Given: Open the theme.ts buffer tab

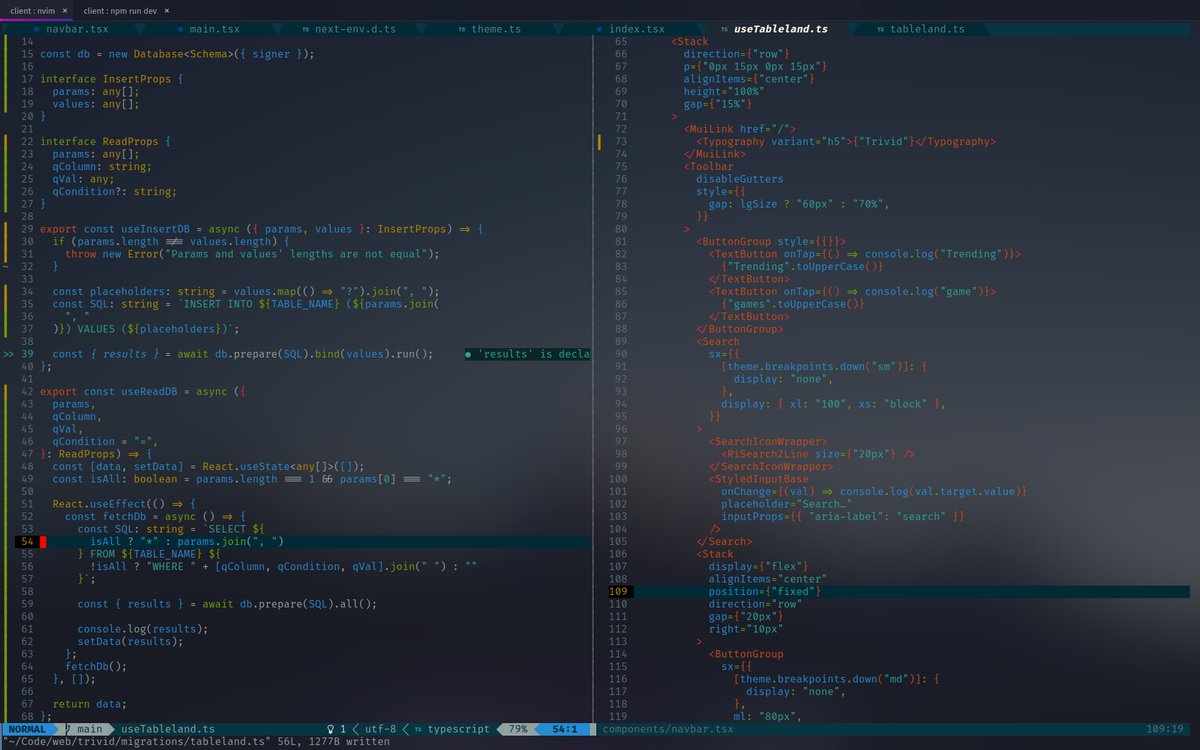Looking at the screenshot, I should [496, 29].
